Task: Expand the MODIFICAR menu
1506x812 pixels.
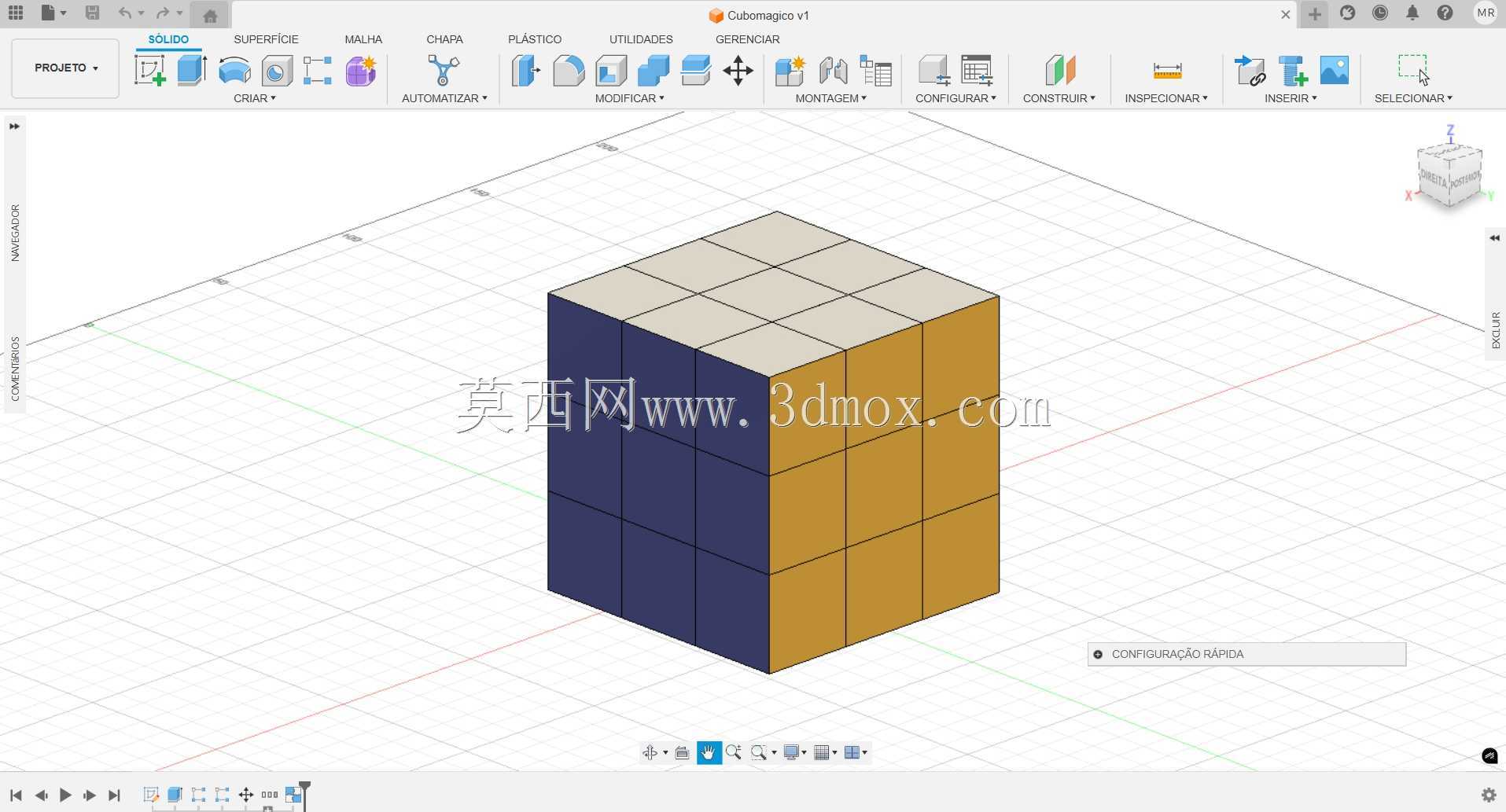Action: (x=630, y=98)
